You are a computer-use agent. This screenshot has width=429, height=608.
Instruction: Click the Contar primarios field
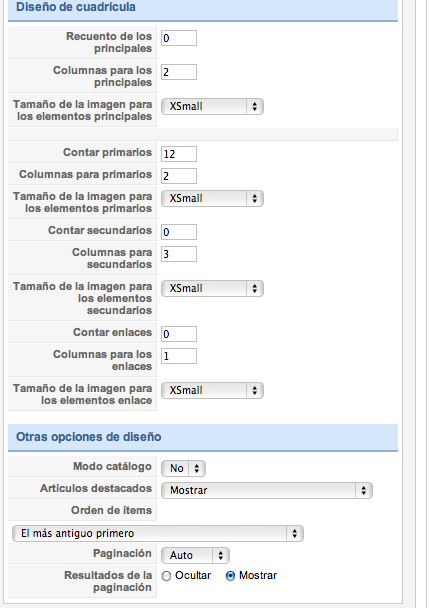click(179, 154)
